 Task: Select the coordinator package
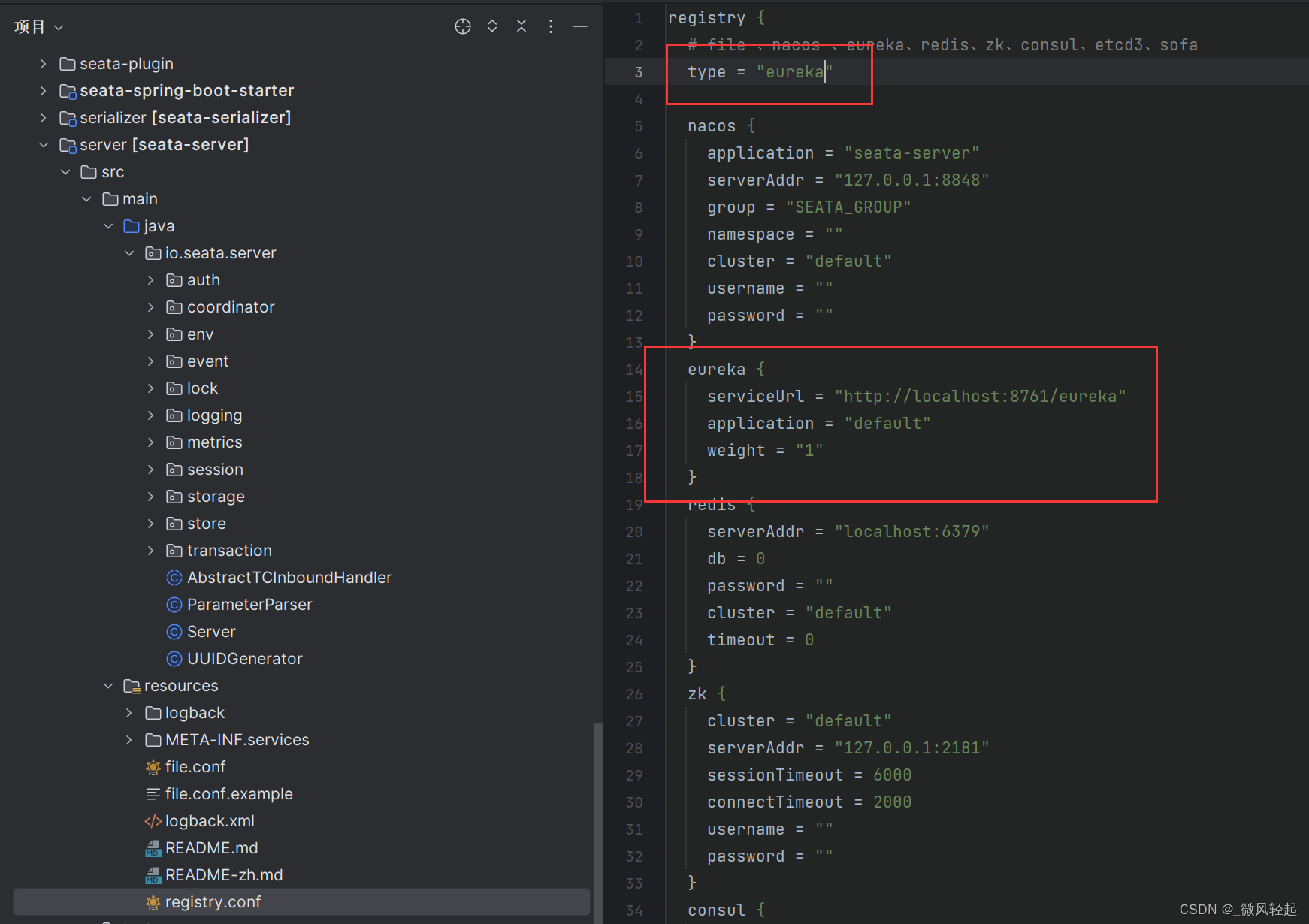coord(231,307)
